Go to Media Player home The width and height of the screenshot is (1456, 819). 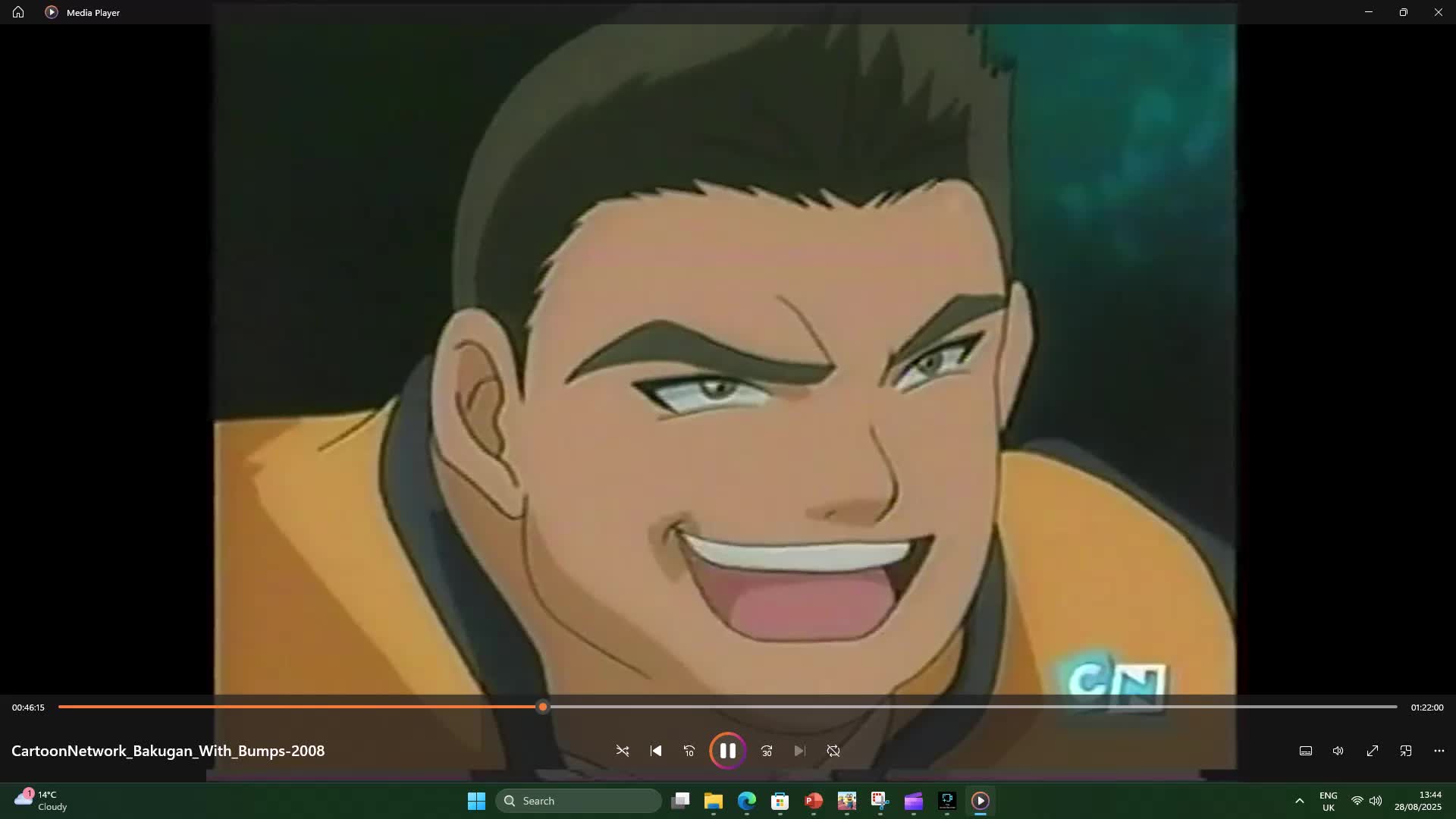coord(18,12)
